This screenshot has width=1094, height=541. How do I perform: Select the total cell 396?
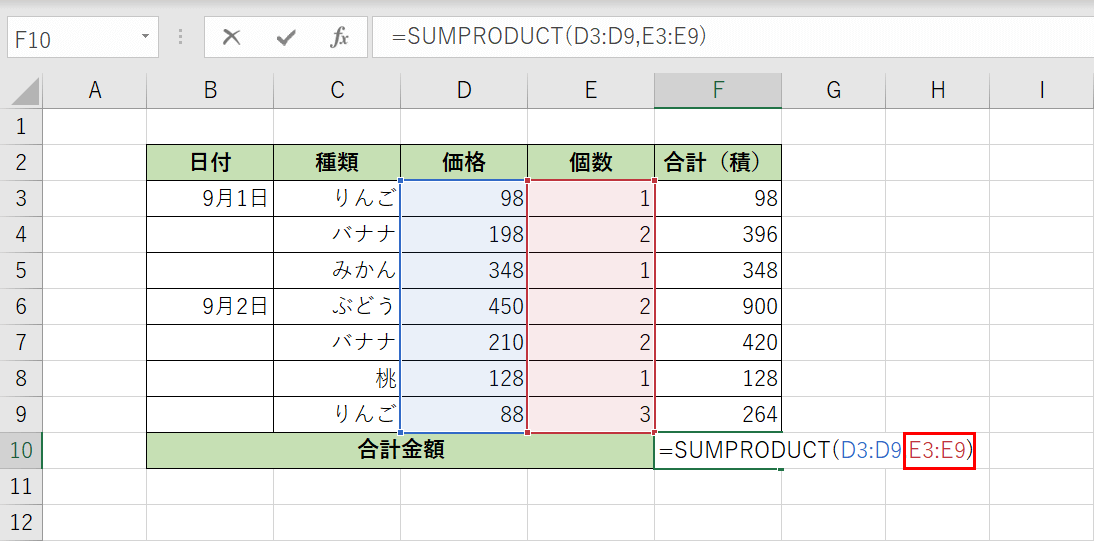point(718,235)
